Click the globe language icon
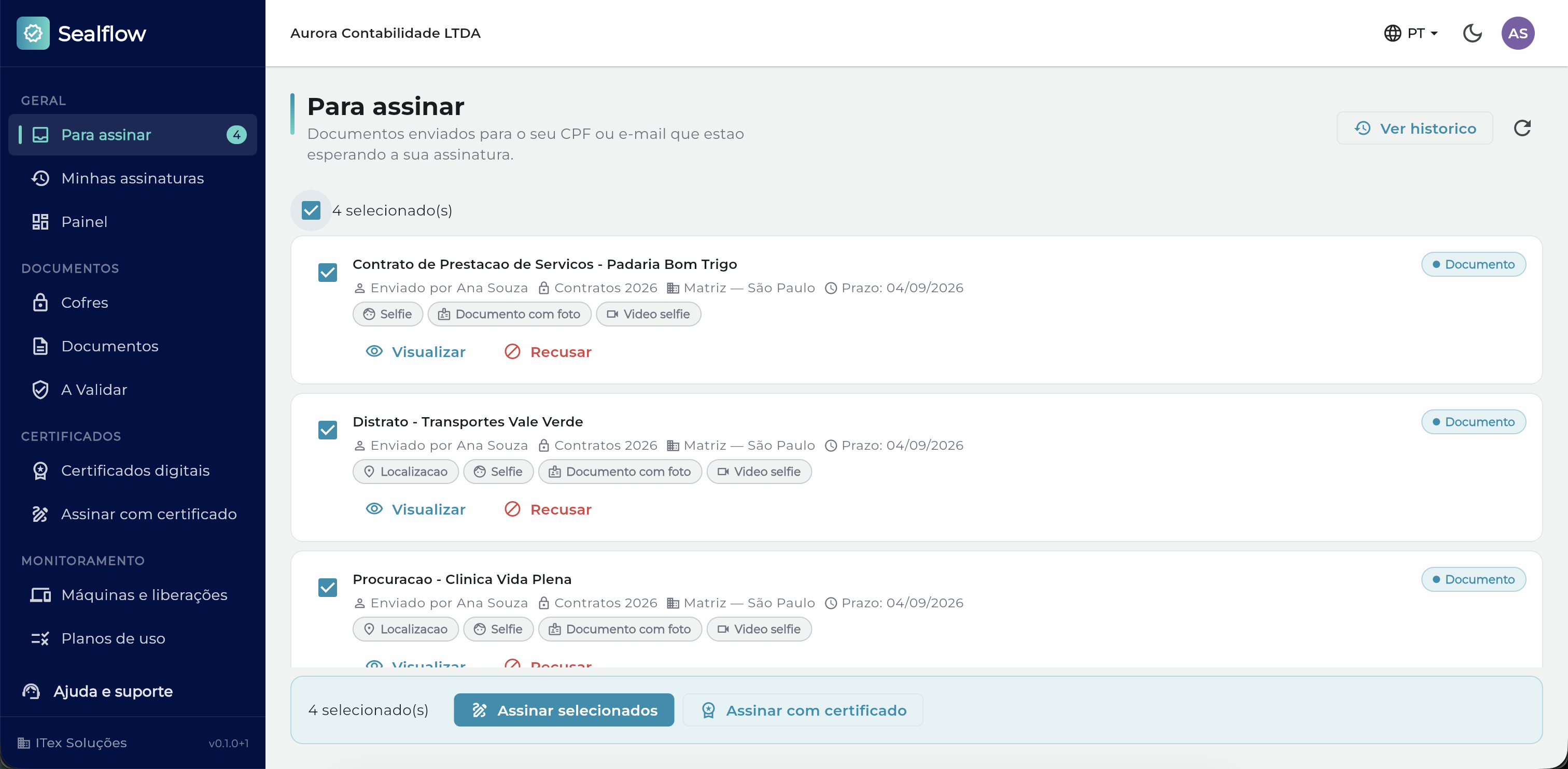This screenshot has width=1568, height=769. [1392, 33]
